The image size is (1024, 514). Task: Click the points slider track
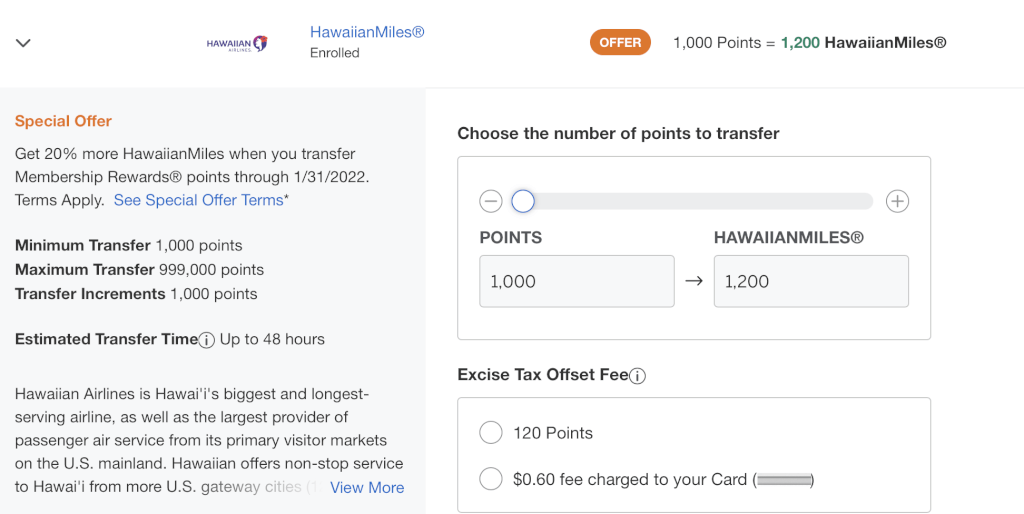coord(692,201)
